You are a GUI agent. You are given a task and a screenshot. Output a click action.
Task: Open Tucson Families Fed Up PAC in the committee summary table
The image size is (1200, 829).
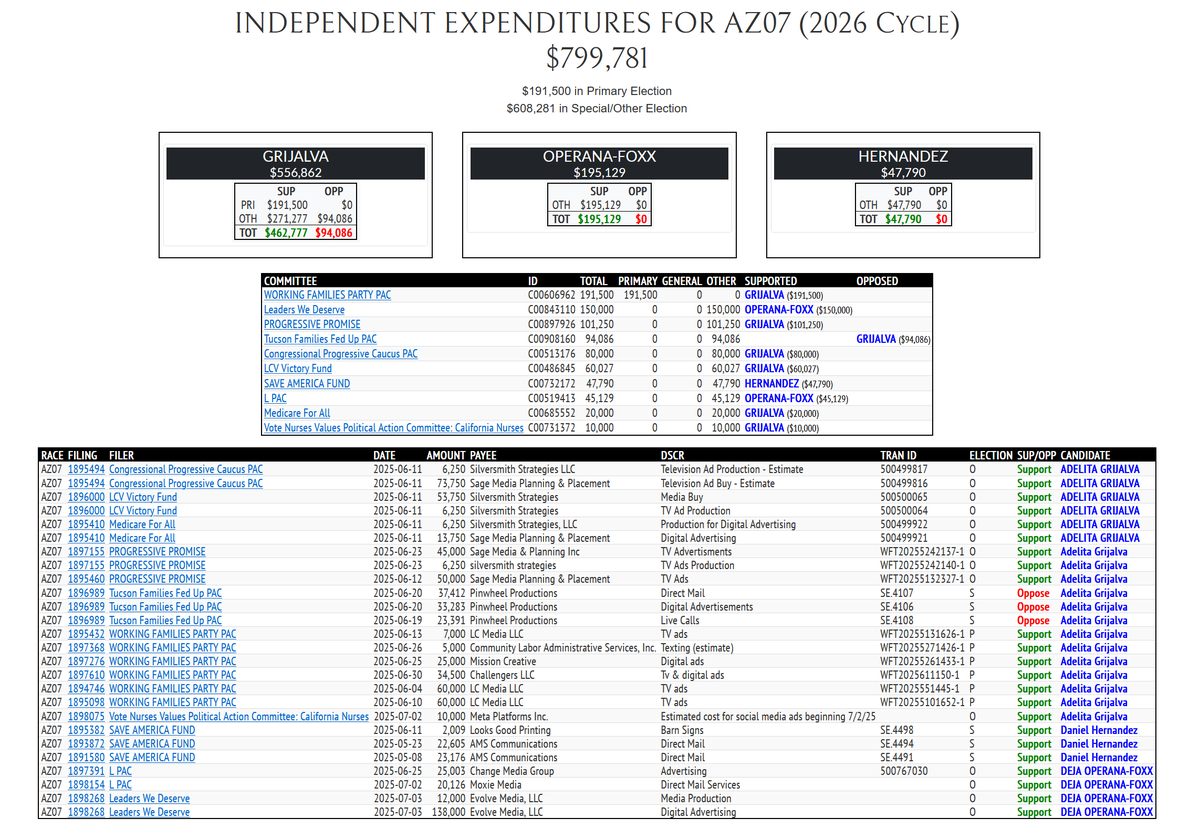pos(320,340)
